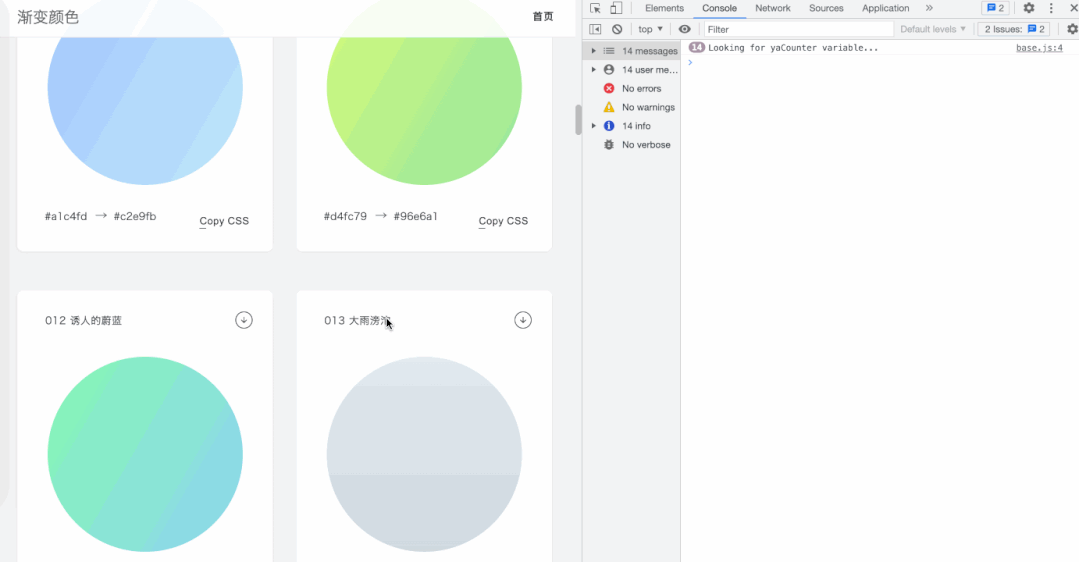Focus the console Filter field
This screenshot has width=1079, height=562.
coord(798,29)
